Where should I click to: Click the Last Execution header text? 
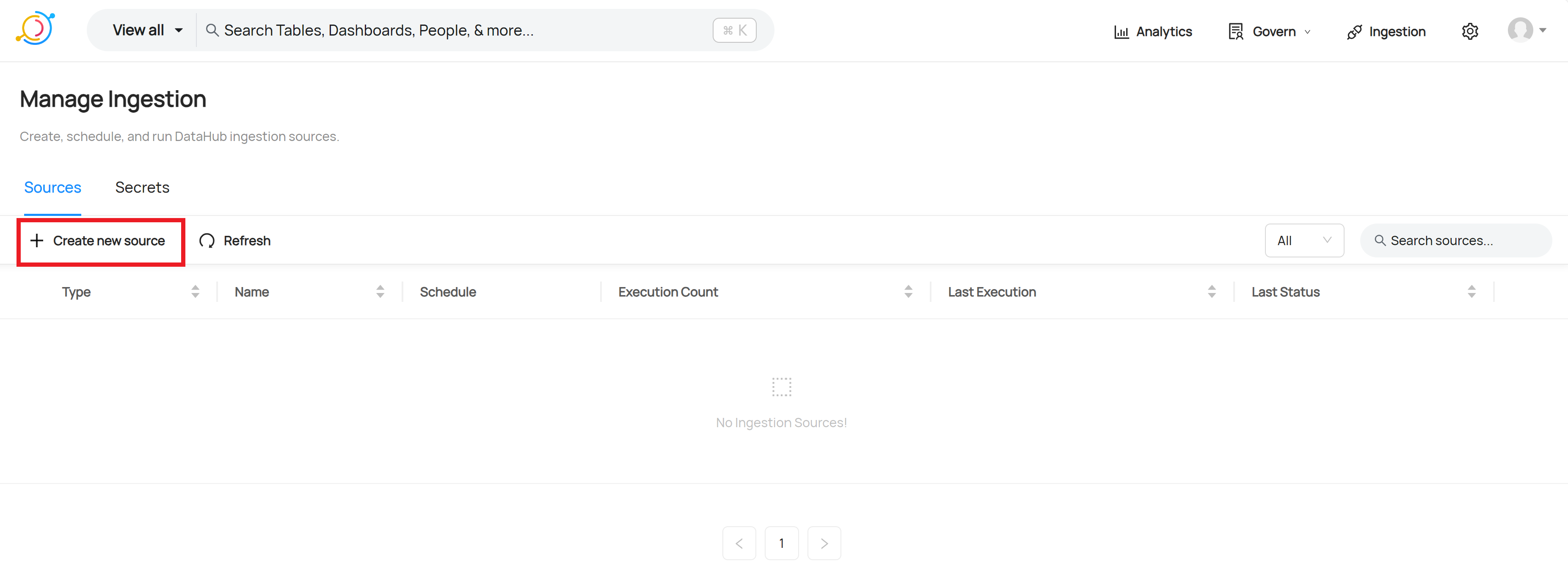point(992,292)
